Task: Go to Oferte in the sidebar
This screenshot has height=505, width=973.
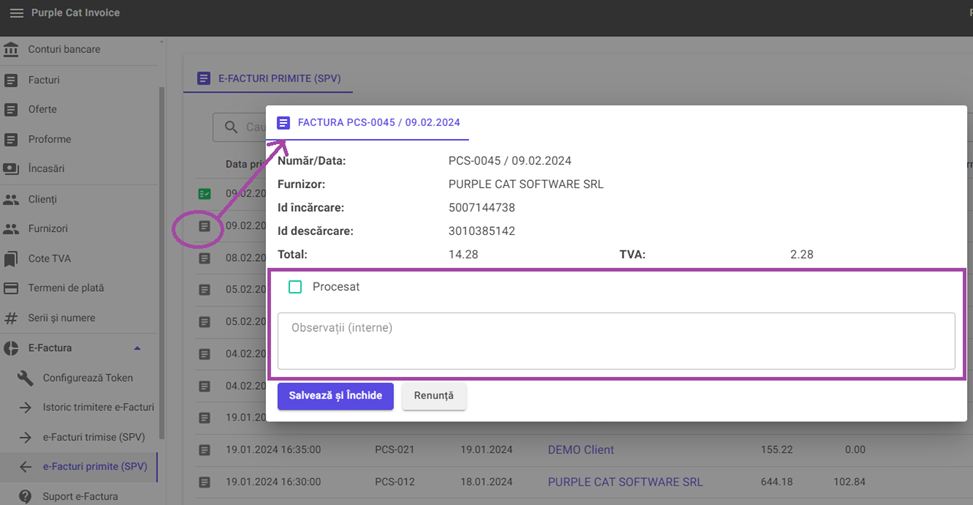Action: [x=42, y=109]
